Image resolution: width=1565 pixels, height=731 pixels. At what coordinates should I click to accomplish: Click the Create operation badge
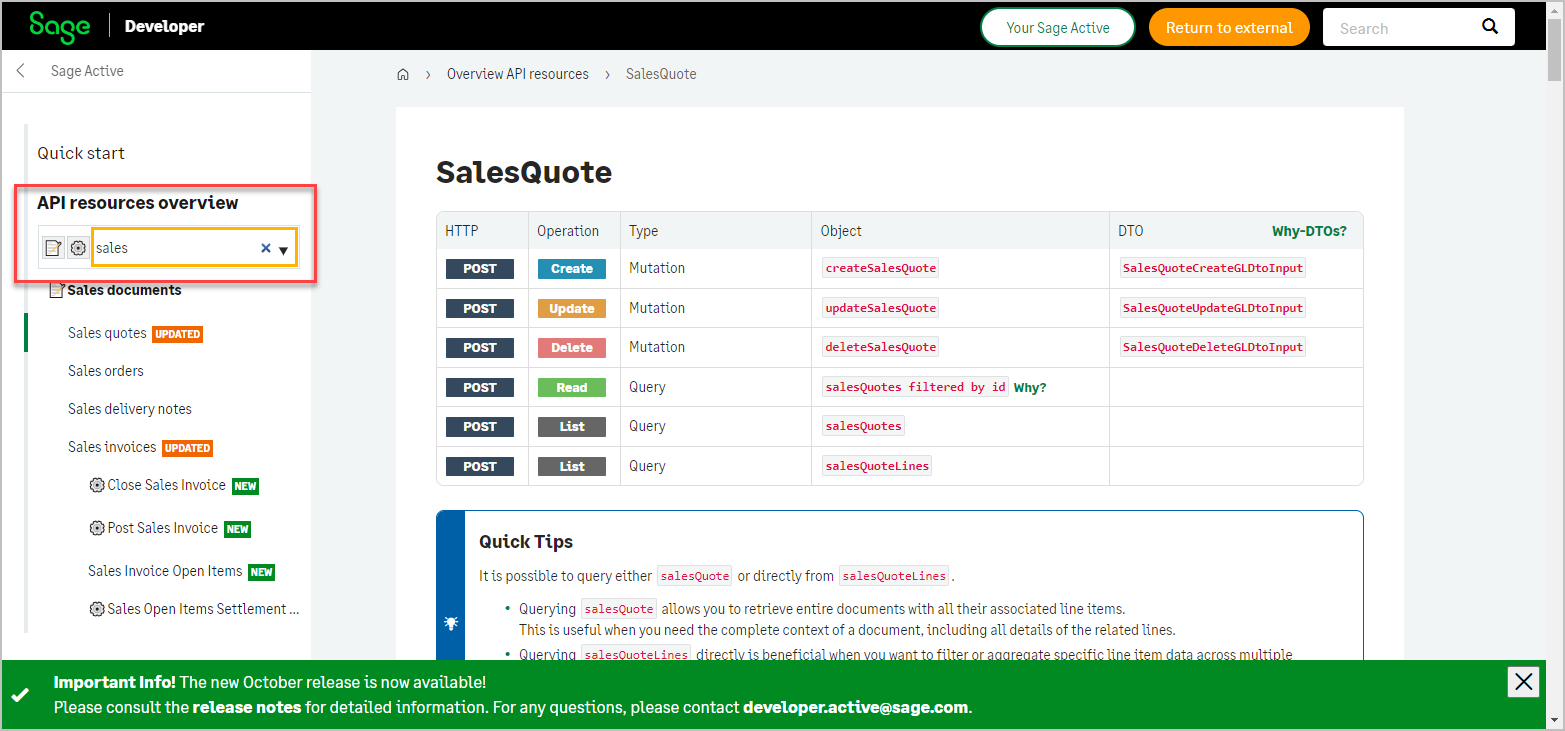572,268
